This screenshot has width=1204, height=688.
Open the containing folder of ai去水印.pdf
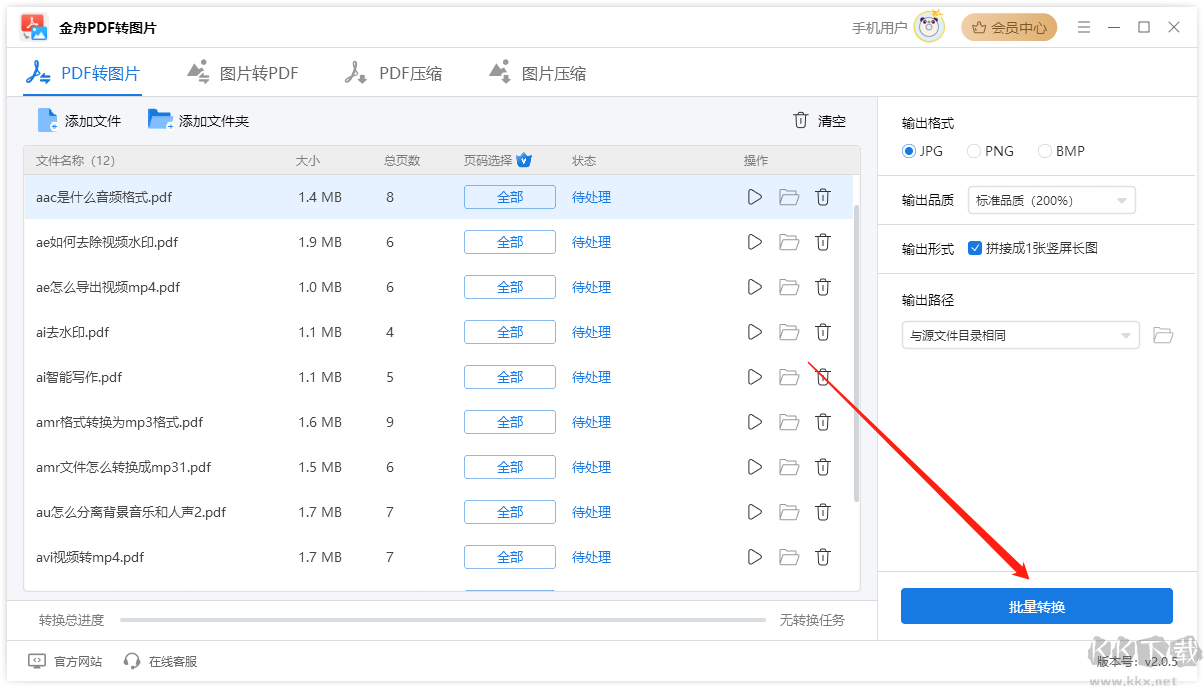pos(788,332)
